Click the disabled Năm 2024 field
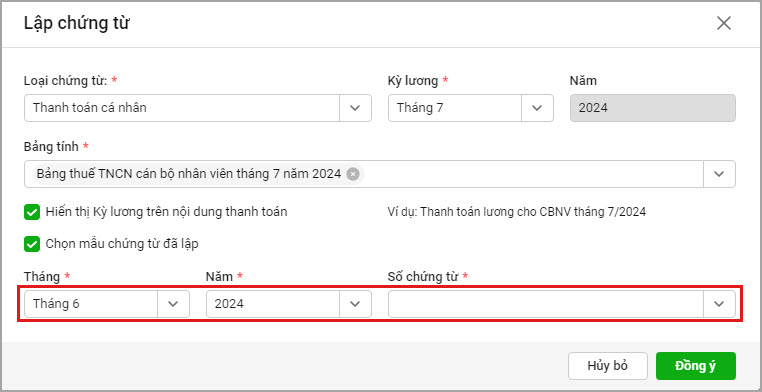Screen dimensions: 762x392 pyautogui.click(x=653, y=108)
